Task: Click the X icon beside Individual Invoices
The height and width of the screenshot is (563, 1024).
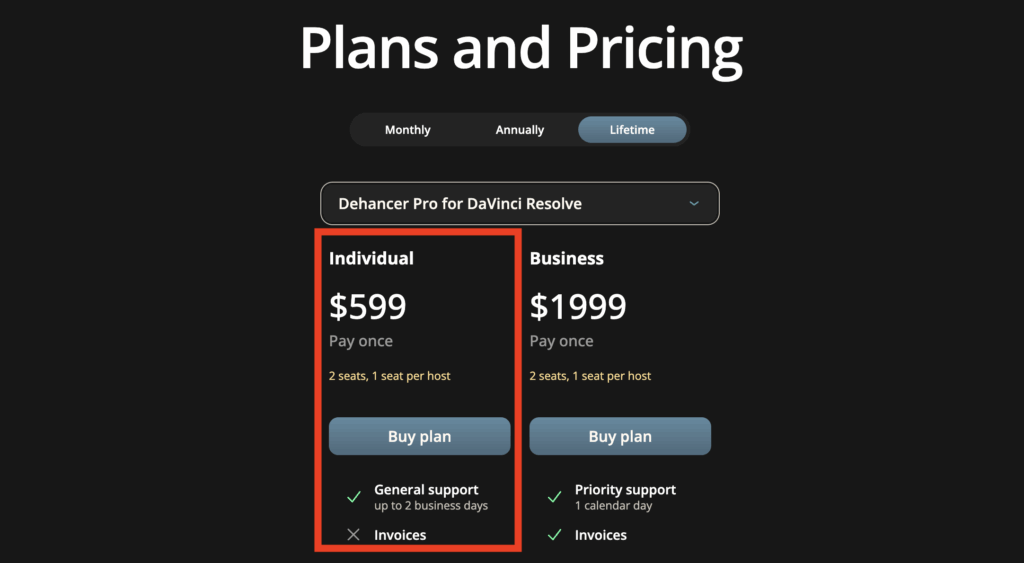Action: click(353, 535)
